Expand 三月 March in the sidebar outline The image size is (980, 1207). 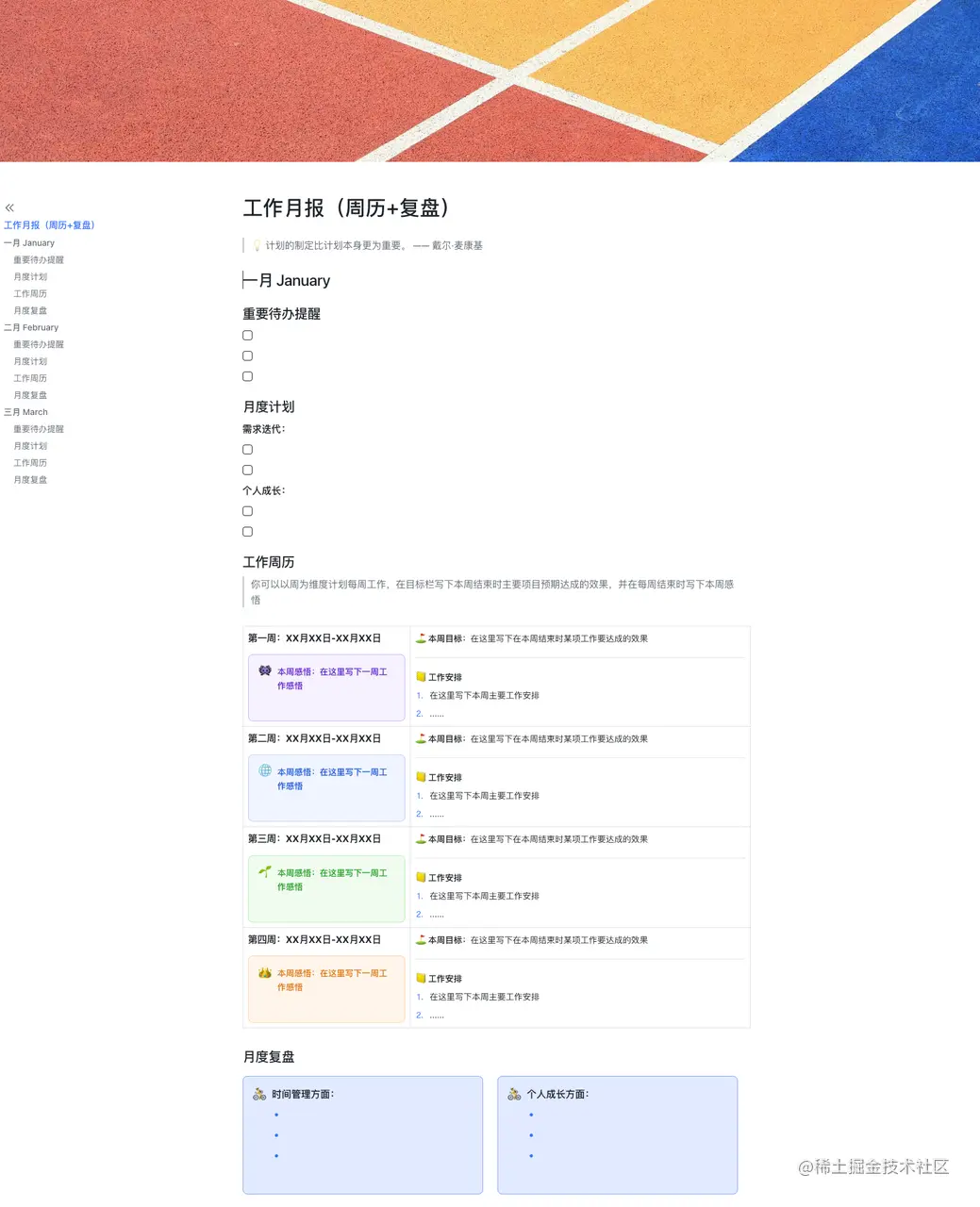(25, 411)
